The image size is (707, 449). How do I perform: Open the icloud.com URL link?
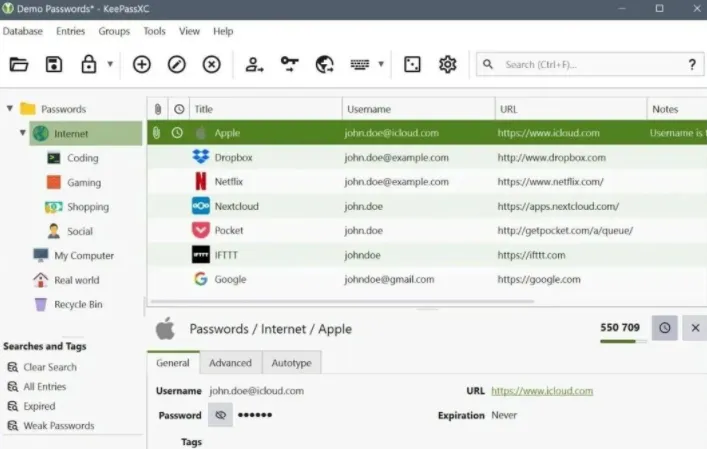(542, 391)
